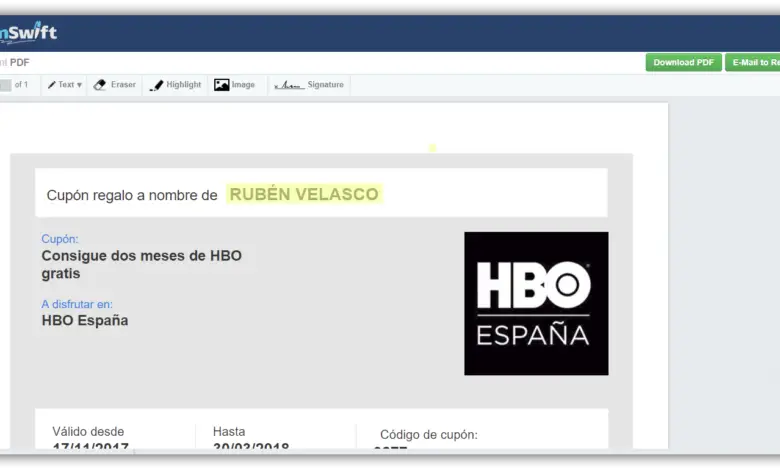Click the highlighted name RUBÉN VELASCO
This screenshot has width=780, height=470.
[x=304, y=194]
